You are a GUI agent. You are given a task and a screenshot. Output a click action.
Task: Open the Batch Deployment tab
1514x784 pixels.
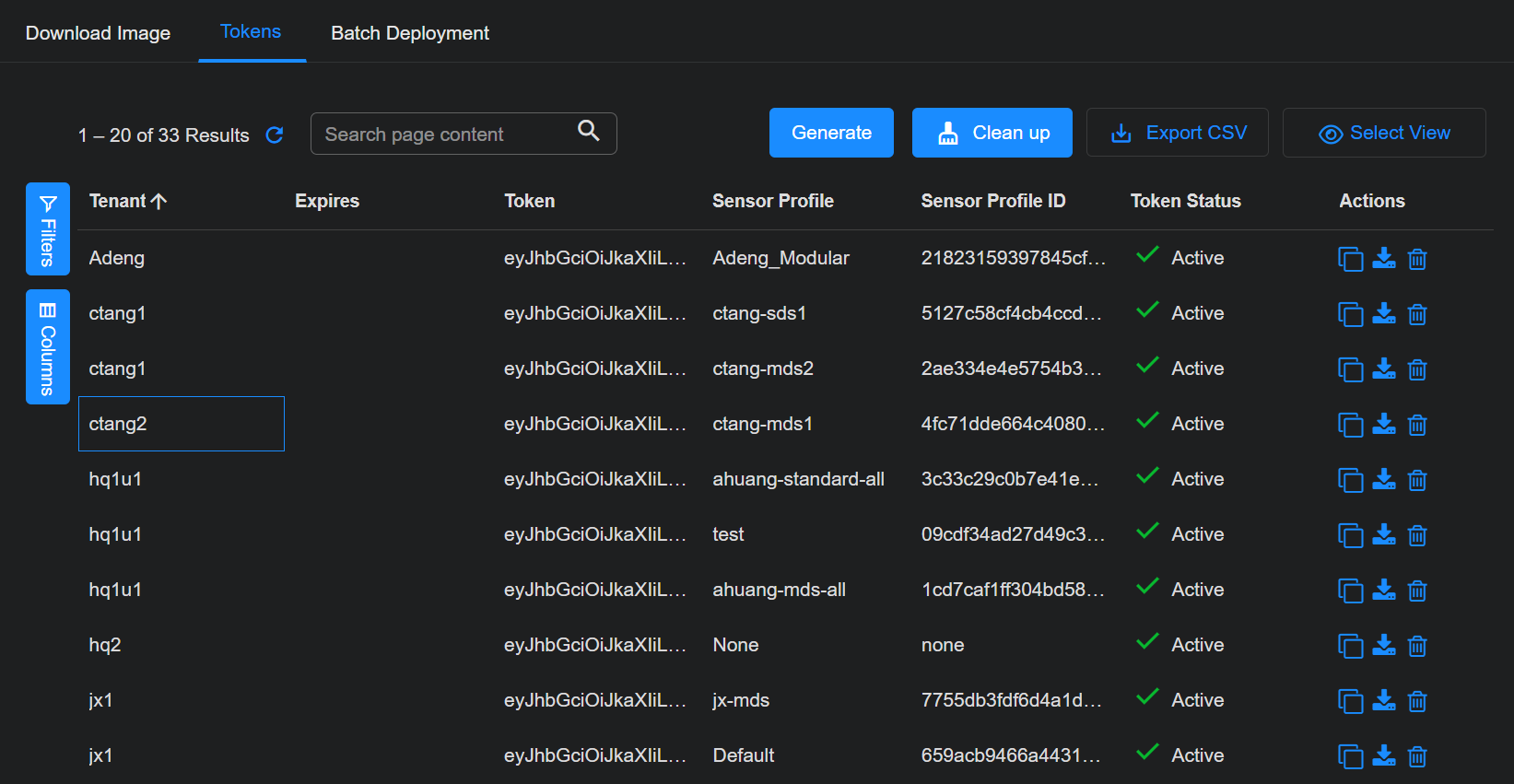point(409,33)
